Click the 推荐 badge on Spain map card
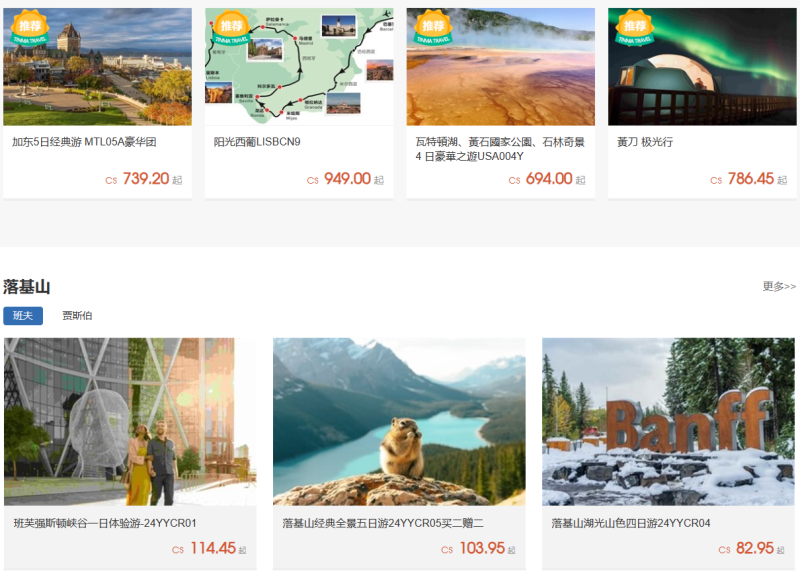The width and height of the screenshot is (800, 581). click(x=232, y=28)
